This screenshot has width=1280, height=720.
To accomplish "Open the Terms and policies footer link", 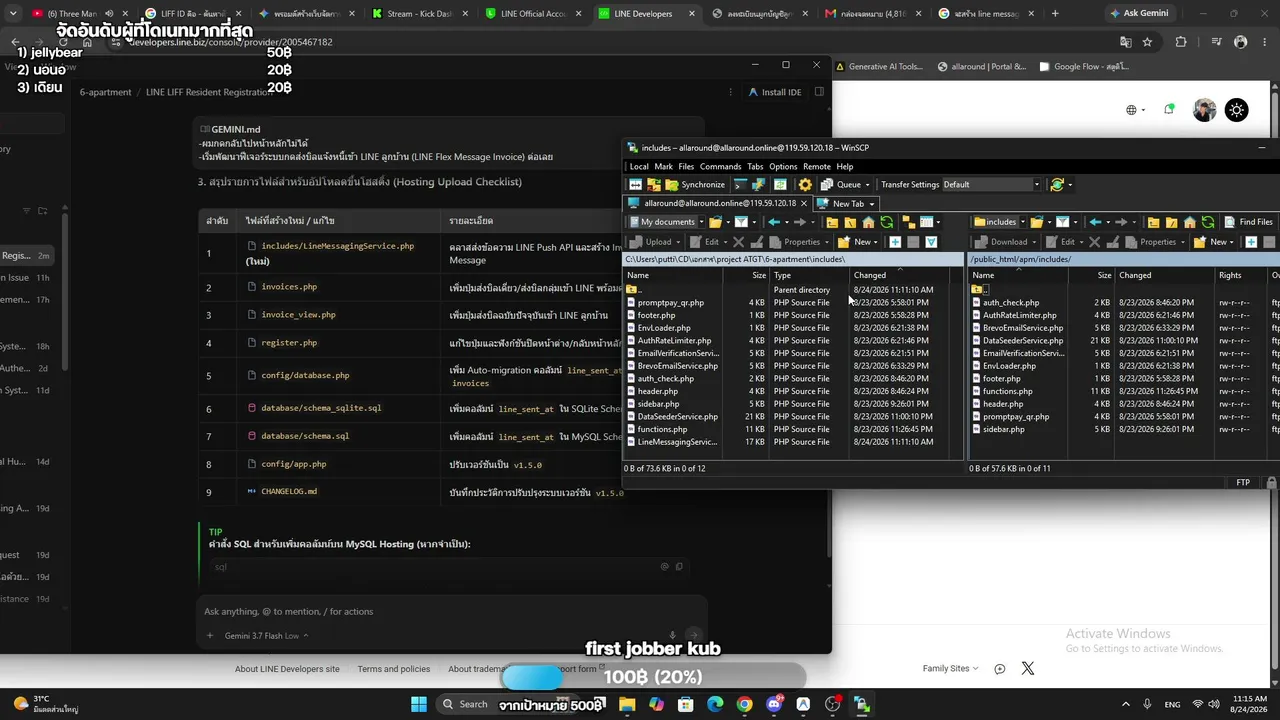I will (394, 669).
